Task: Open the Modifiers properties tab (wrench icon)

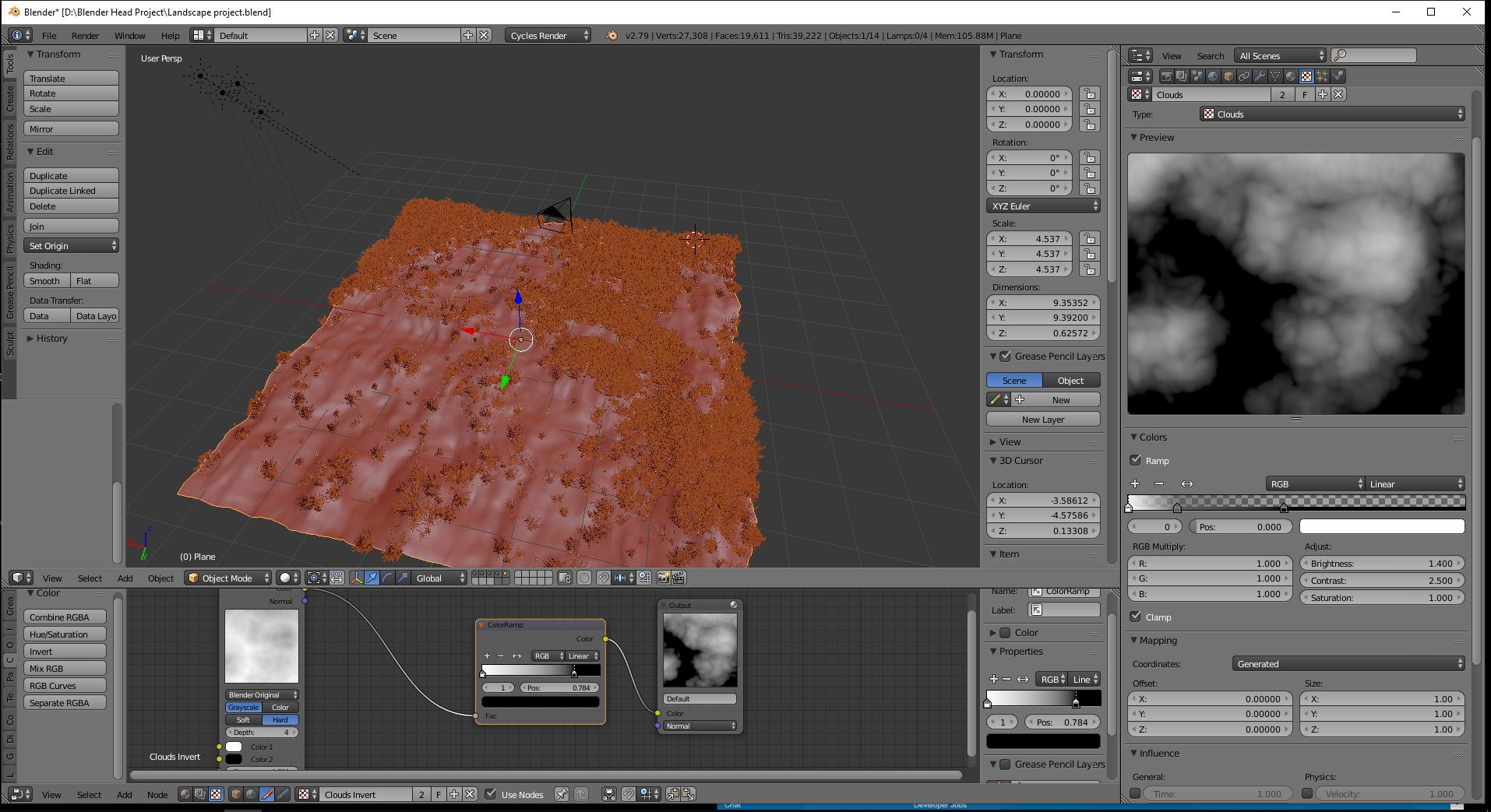Action: pos(1260,76)
